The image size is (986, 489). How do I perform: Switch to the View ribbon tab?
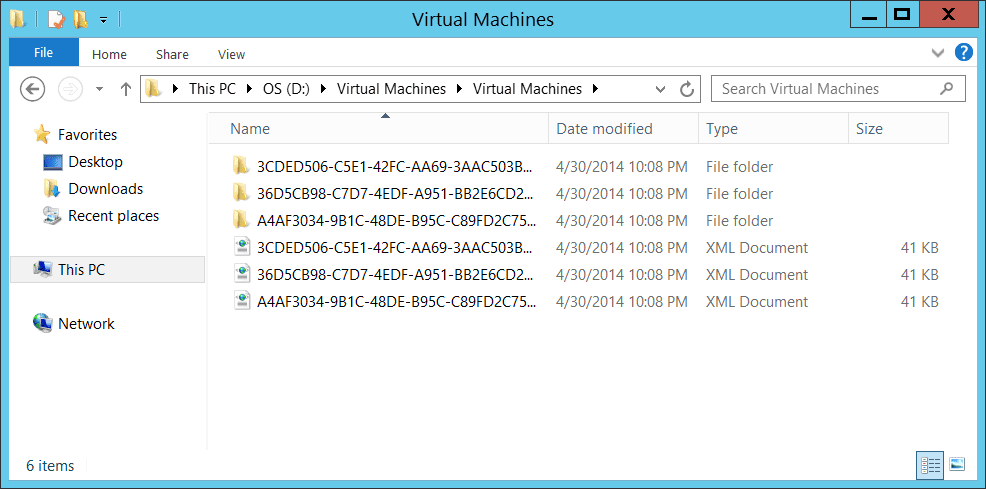coord(231,55)
